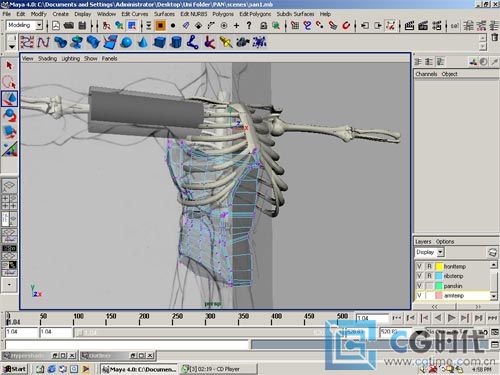Open the Options menu in Layers panel
This screenshot has height=375, width=500.
445,241
